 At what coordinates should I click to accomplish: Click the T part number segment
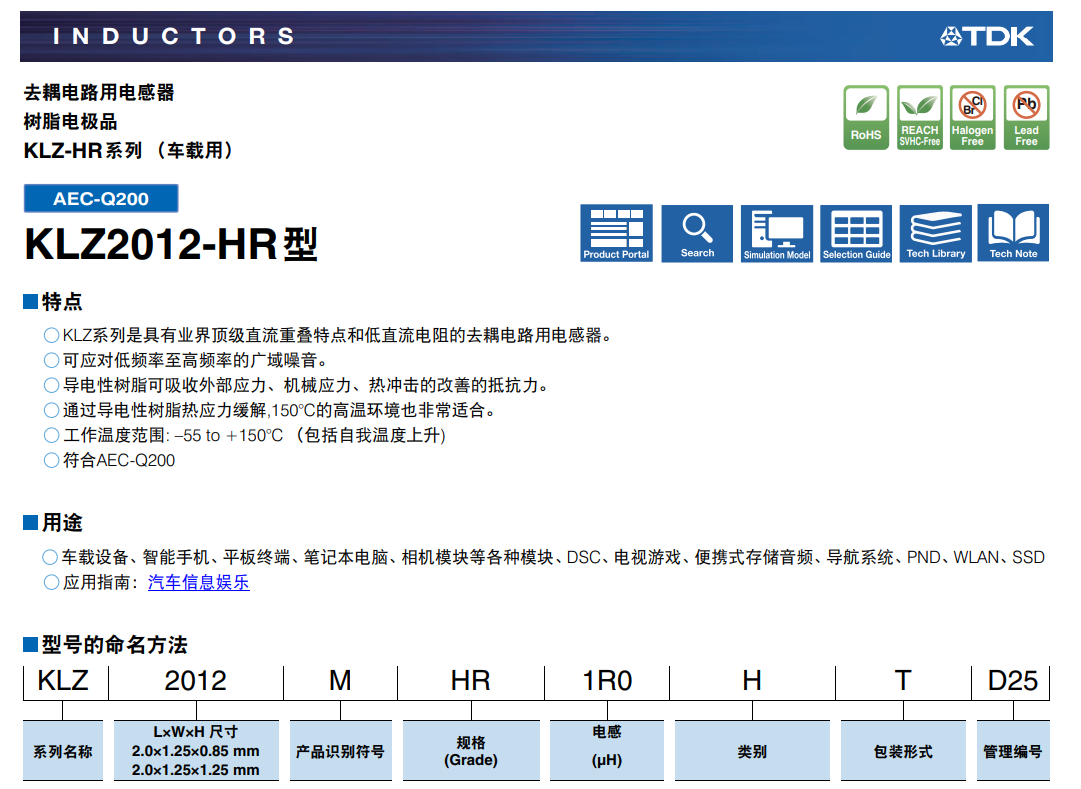[x=903, y=681]
